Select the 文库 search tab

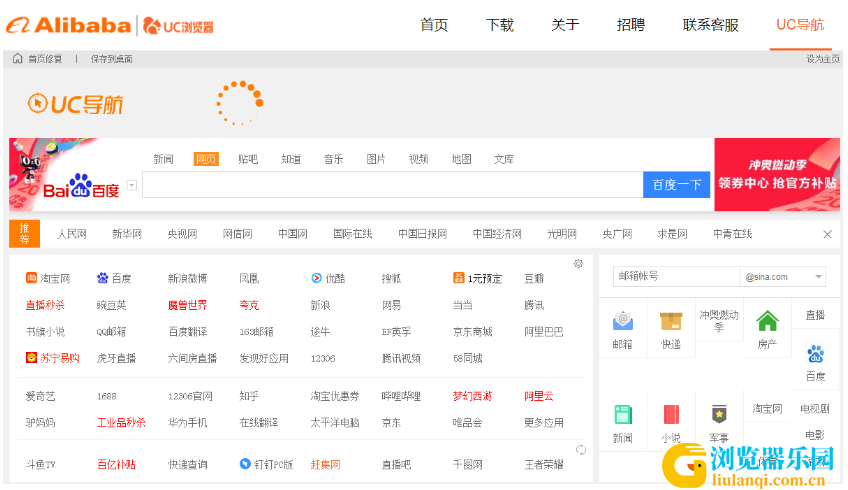click(504, 159)
